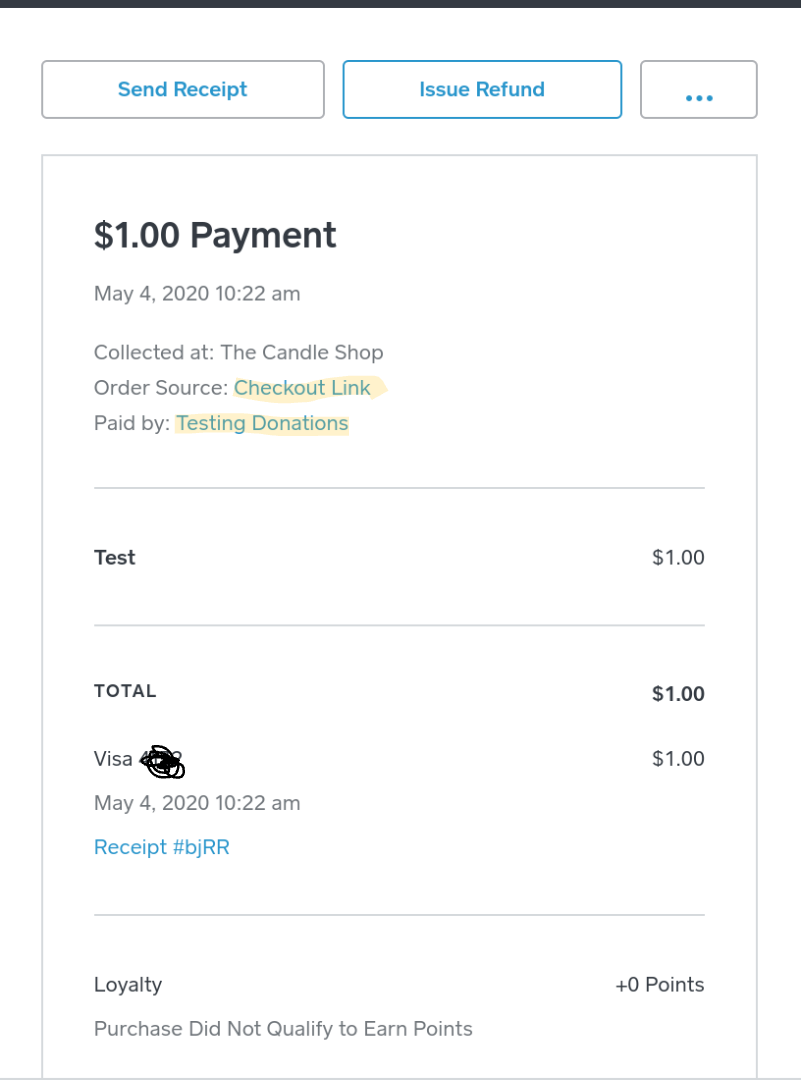Click the Test item's $1.00 price
This screenshot has height=1080, width=801.
[x=678, y=558]
